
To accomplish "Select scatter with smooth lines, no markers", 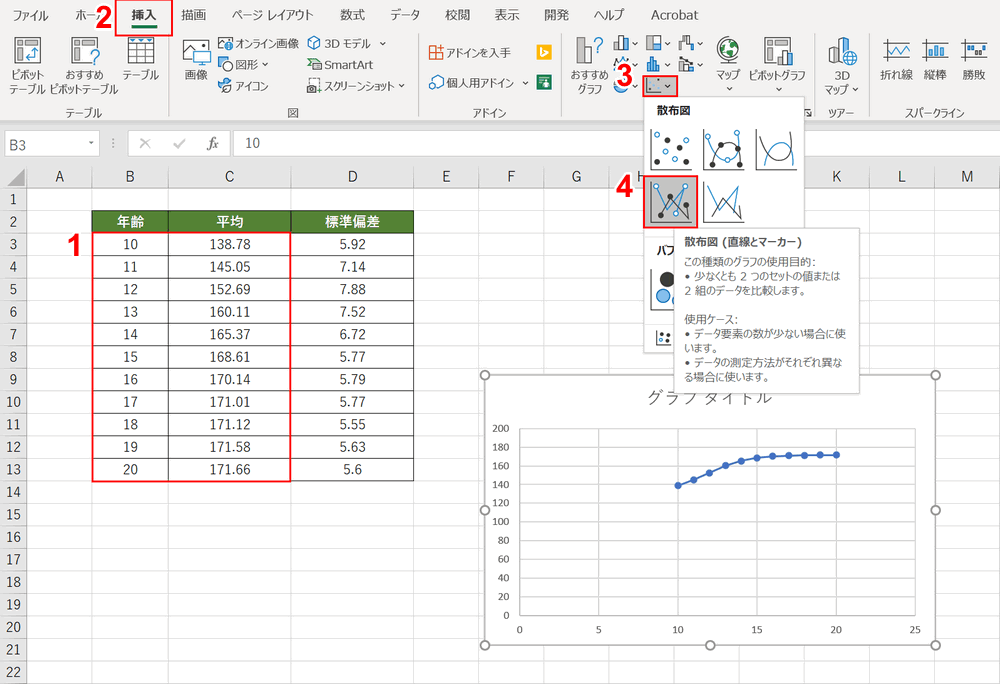I will (775, 148).
